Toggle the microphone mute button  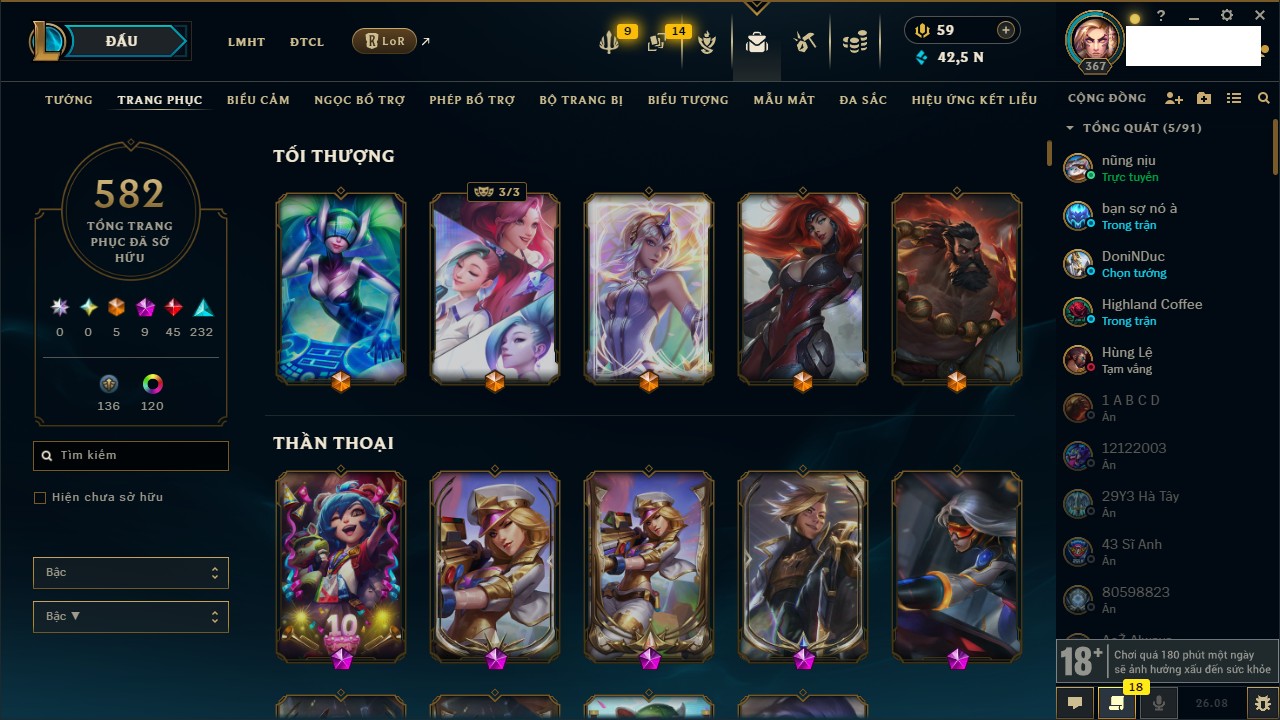tap(1159, 703)
